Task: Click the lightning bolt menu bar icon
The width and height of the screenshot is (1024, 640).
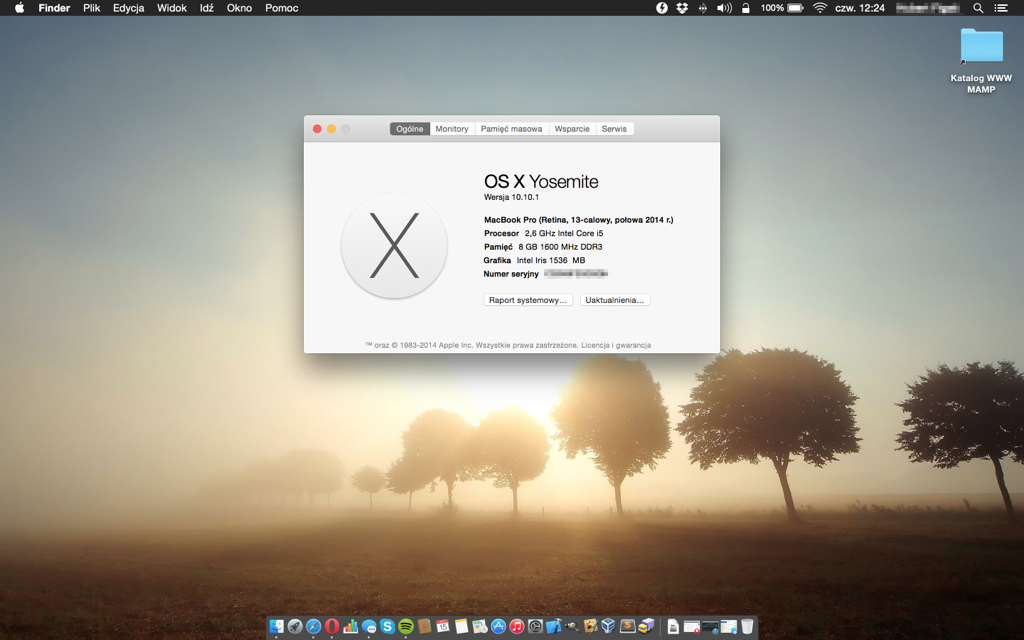Action: (662, 8)
